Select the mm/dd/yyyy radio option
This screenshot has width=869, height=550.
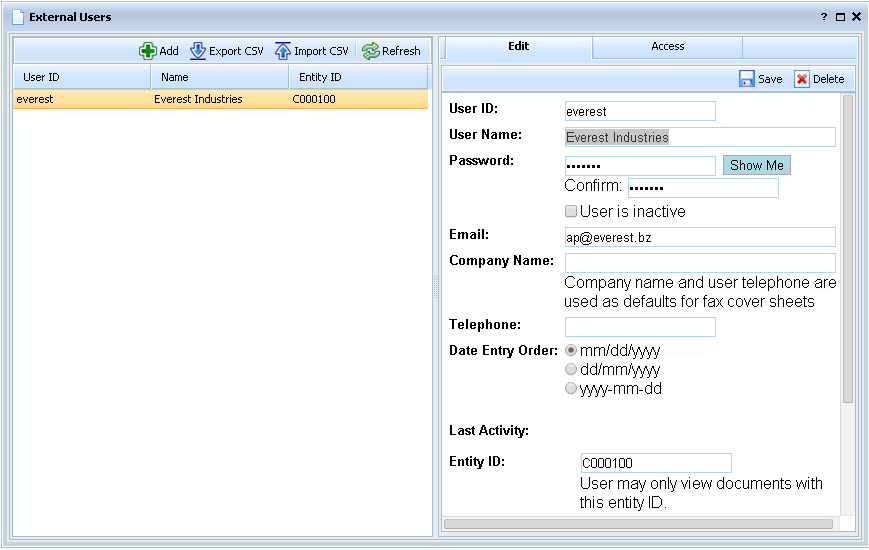[571, 350]
